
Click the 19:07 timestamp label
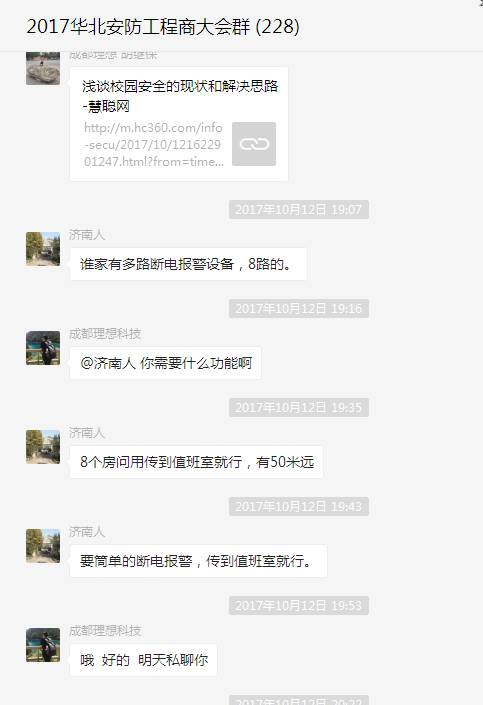[x=299, y=210]
